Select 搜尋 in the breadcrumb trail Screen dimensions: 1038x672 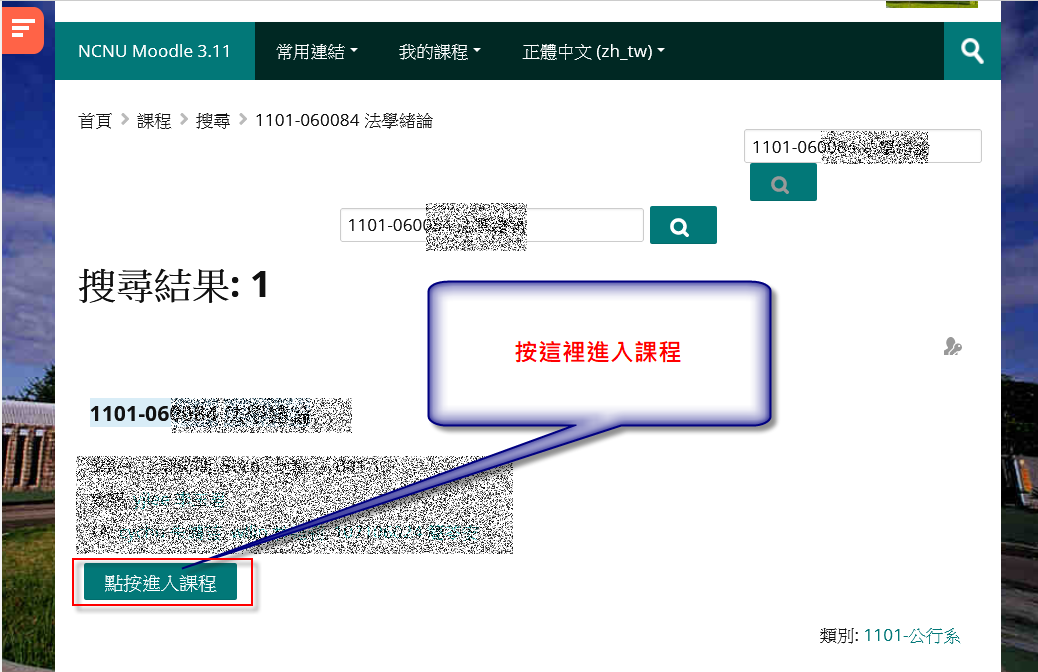tap(212, 121)
